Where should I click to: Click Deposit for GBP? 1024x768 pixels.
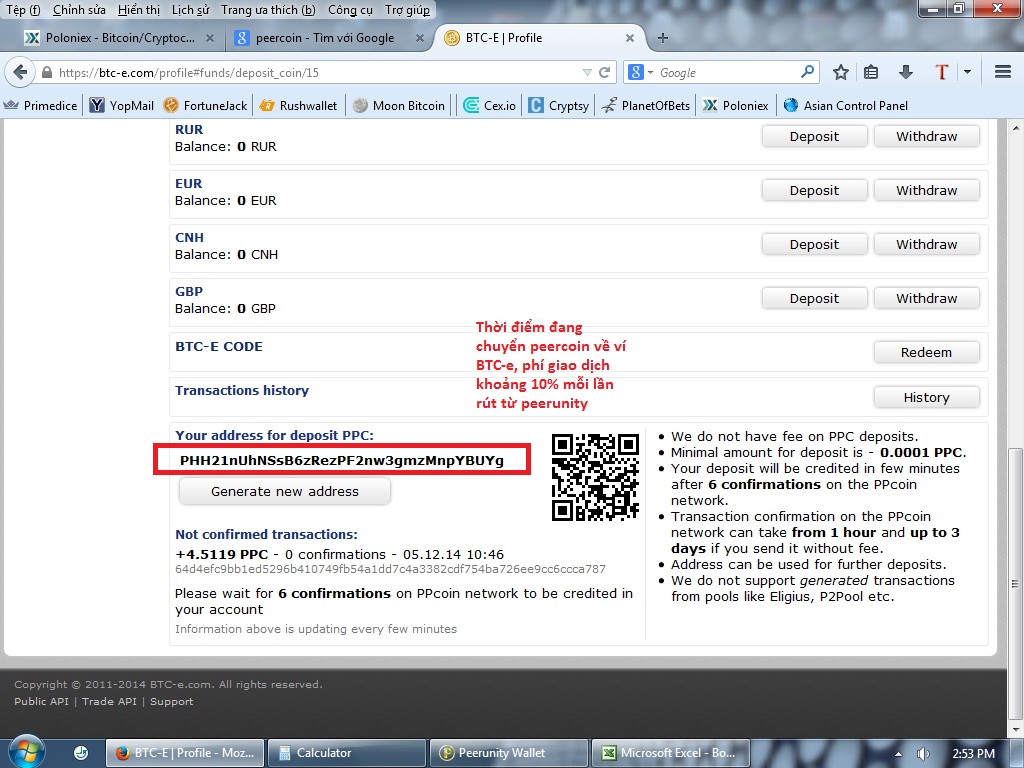814,298
